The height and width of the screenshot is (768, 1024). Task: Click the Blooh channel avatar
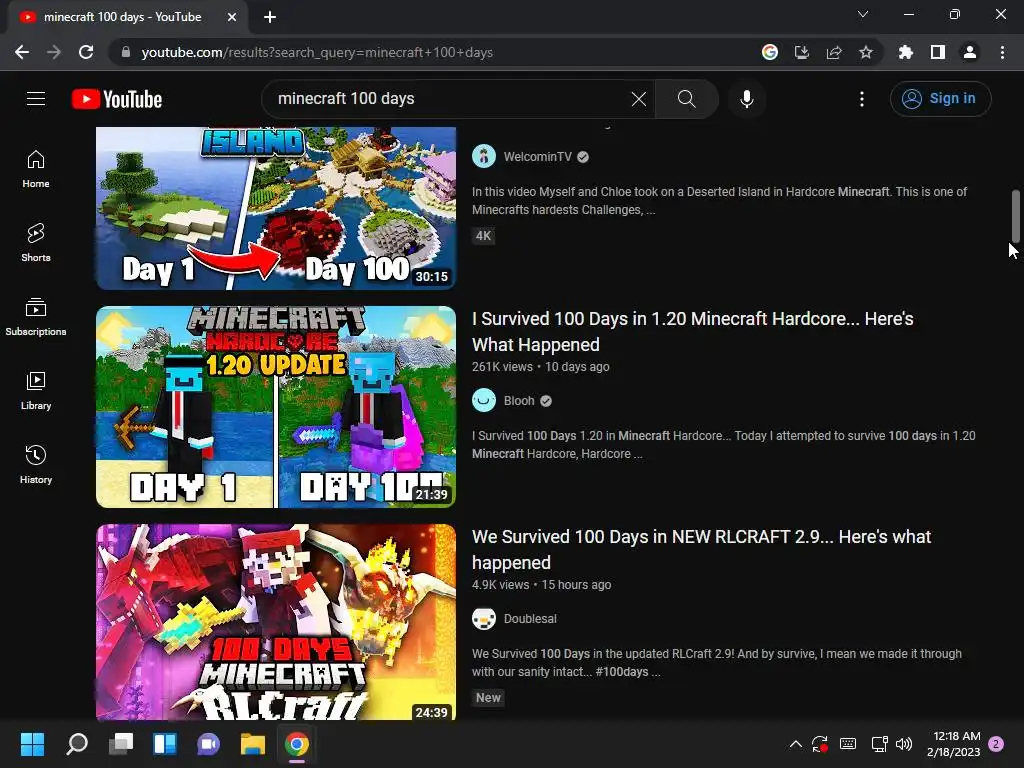(484, 401)
